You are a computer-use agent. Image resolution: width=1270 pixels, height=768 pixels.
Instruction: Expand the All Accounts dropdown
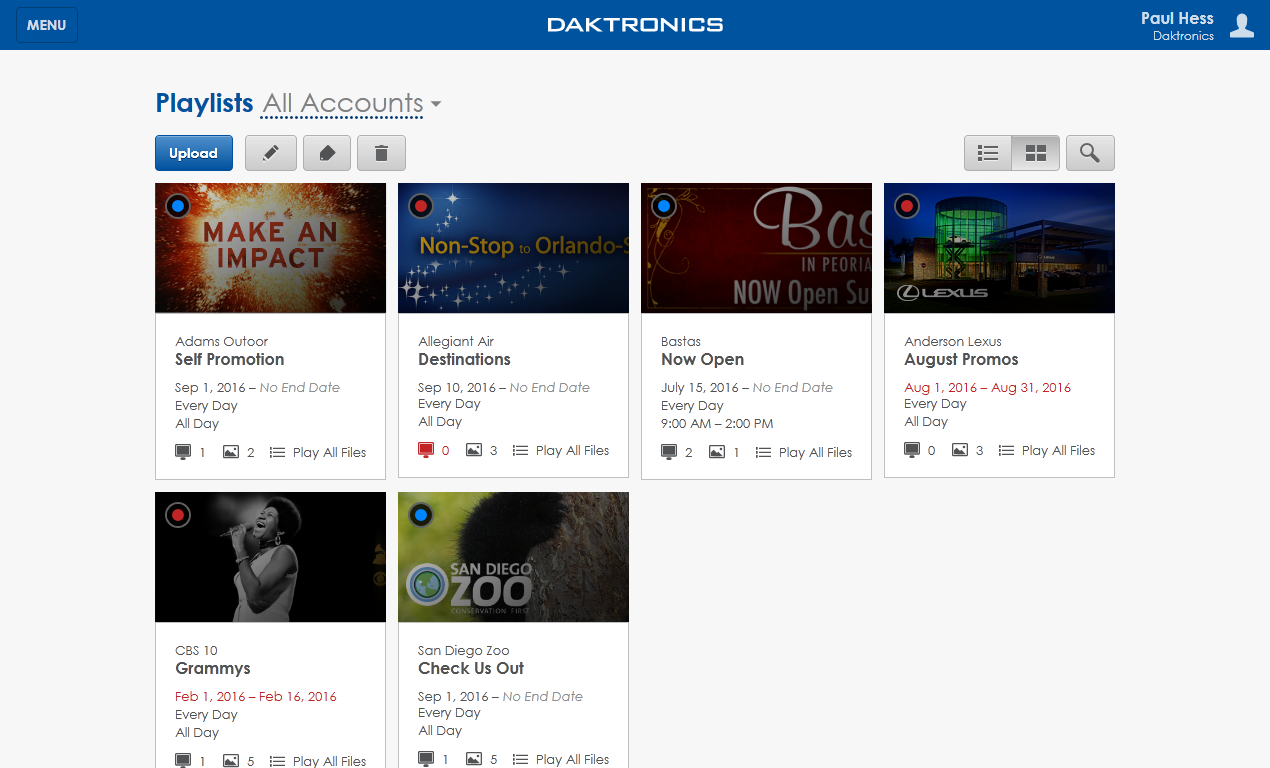pos(351,104)
